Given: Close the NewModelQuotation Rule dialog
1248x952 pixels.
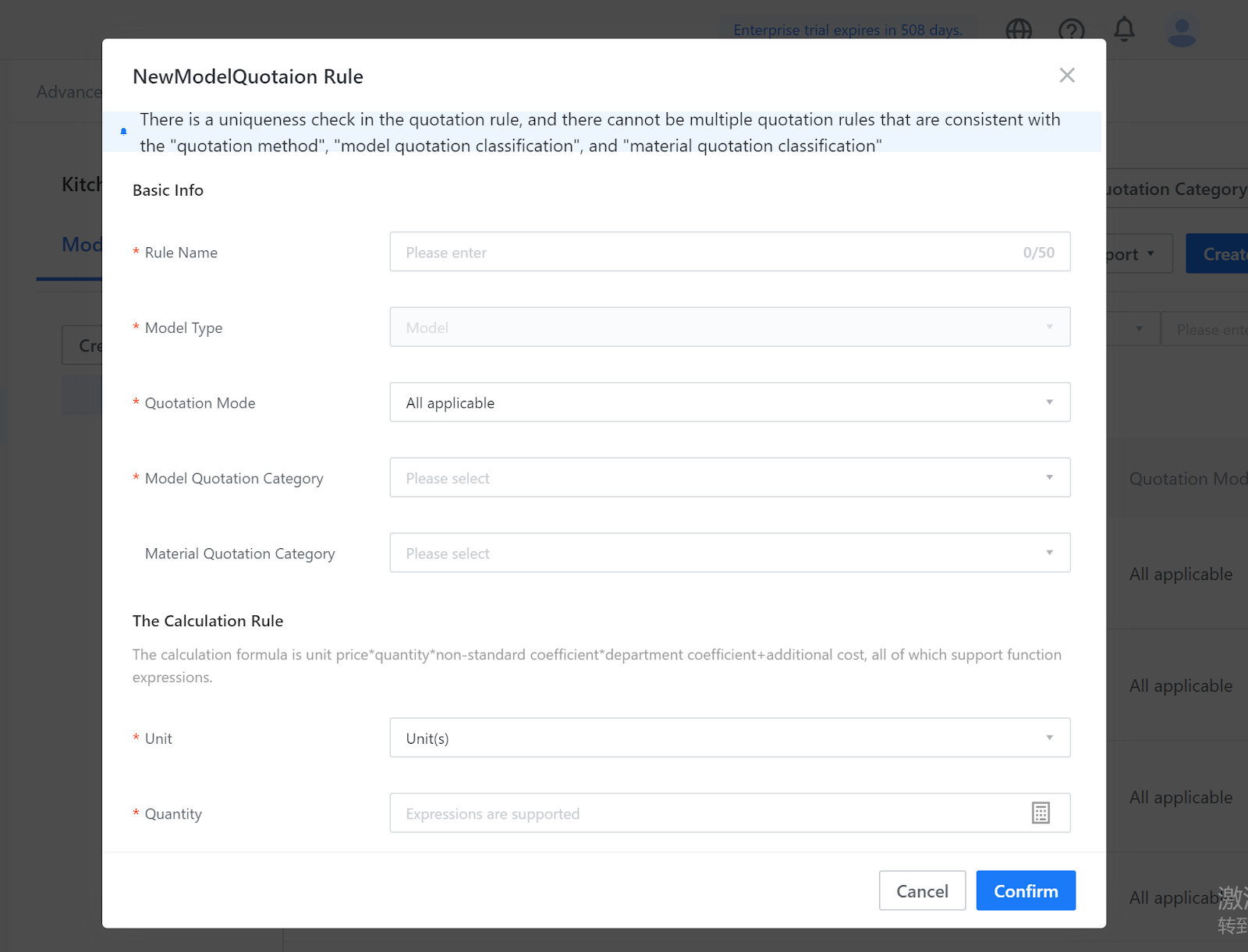Looking at the screenshot, I should pos(1066,76).
